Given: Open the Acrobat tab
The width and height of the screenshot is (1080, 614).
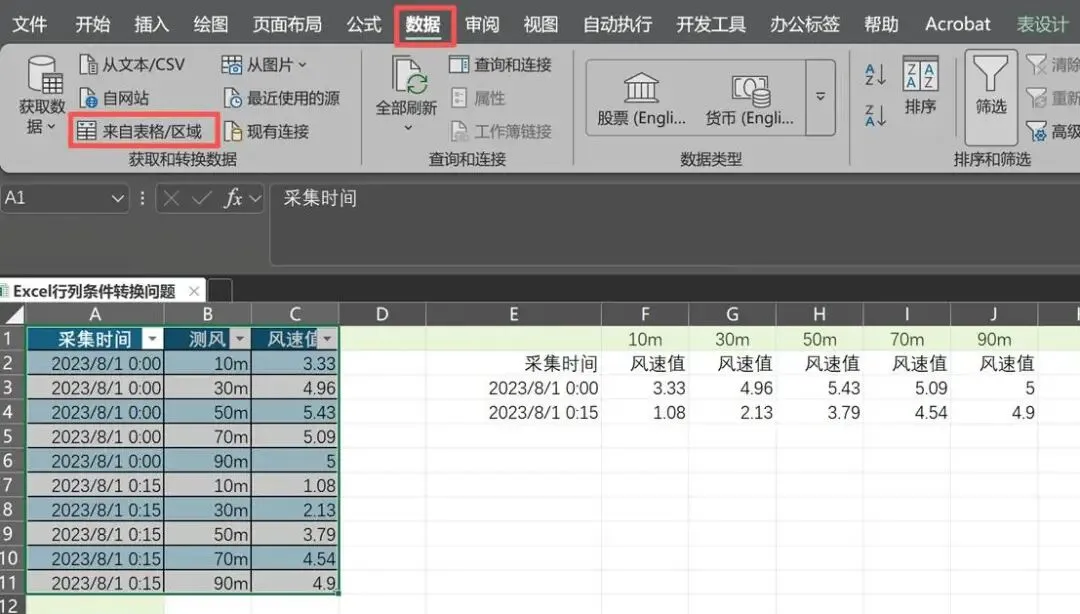Looking at the screenshot, I should pos(957,24).
